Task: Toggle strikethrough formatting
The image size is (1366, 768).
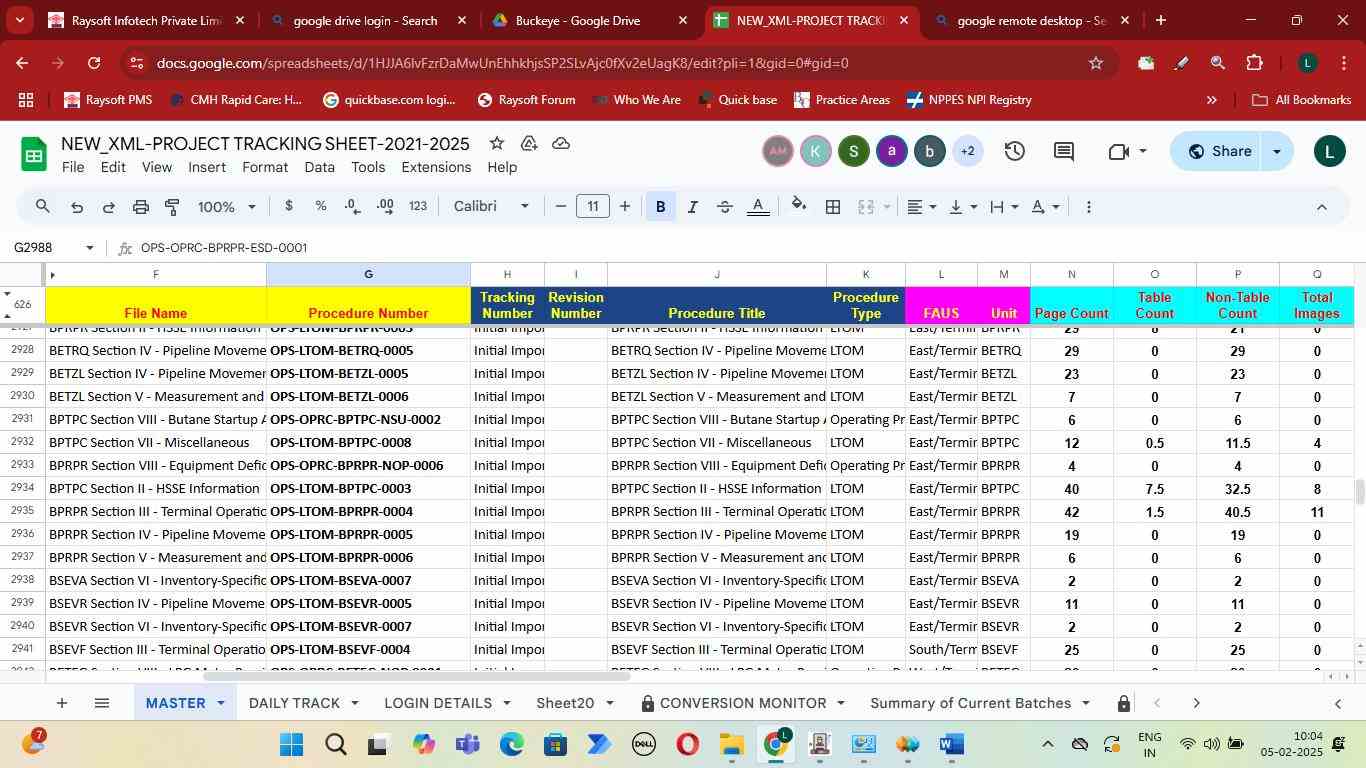Action: pyautogui.click(x=725, y=207)
